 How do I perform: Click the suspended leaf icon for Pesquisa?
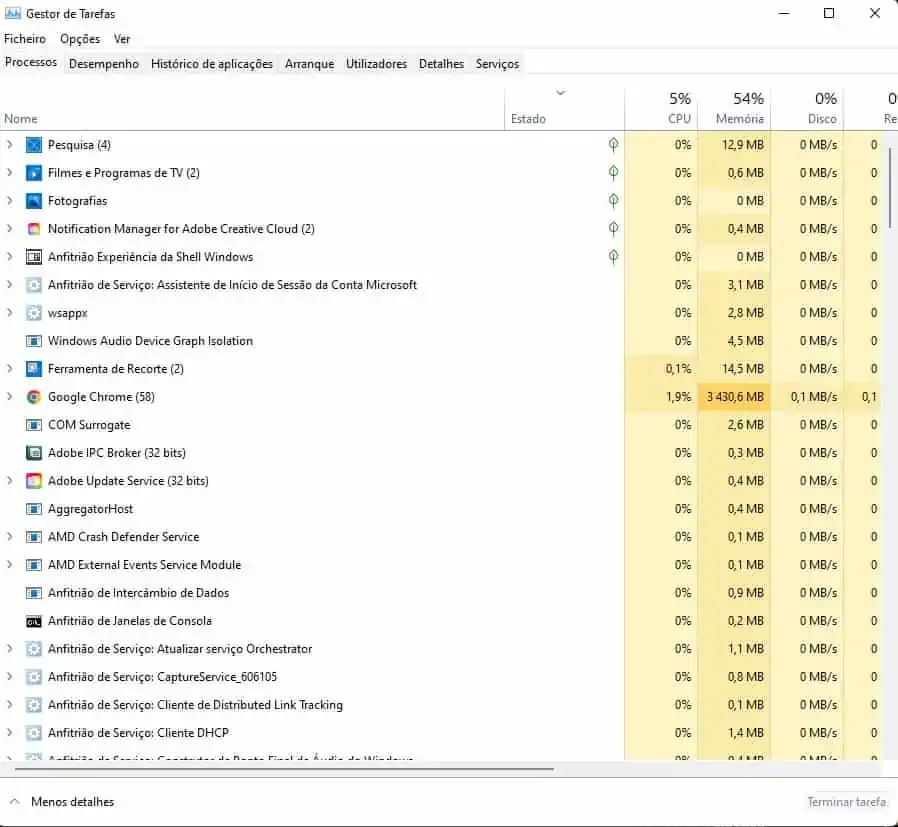pos(613,145)
